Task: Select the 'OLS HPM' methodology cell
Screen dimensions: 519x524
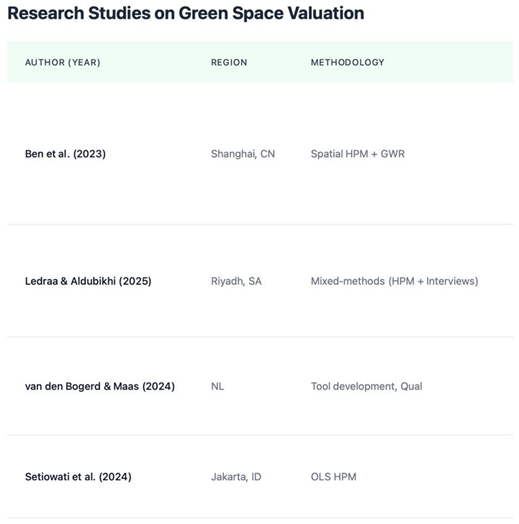Action: (x=334, y=477)
